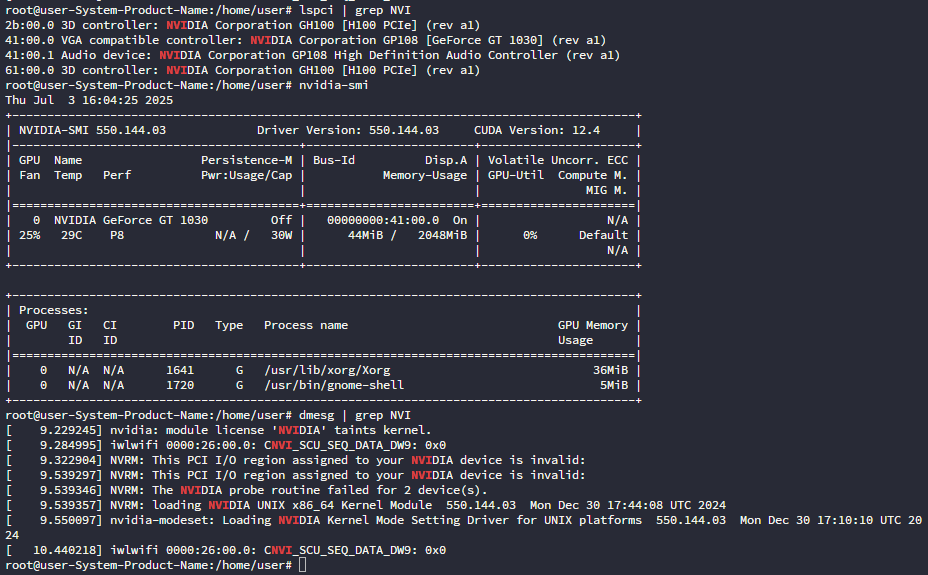This screenshot has width=928, height=575.
Task: Click the 'P8' performance state value
Action: click(117, 235)
